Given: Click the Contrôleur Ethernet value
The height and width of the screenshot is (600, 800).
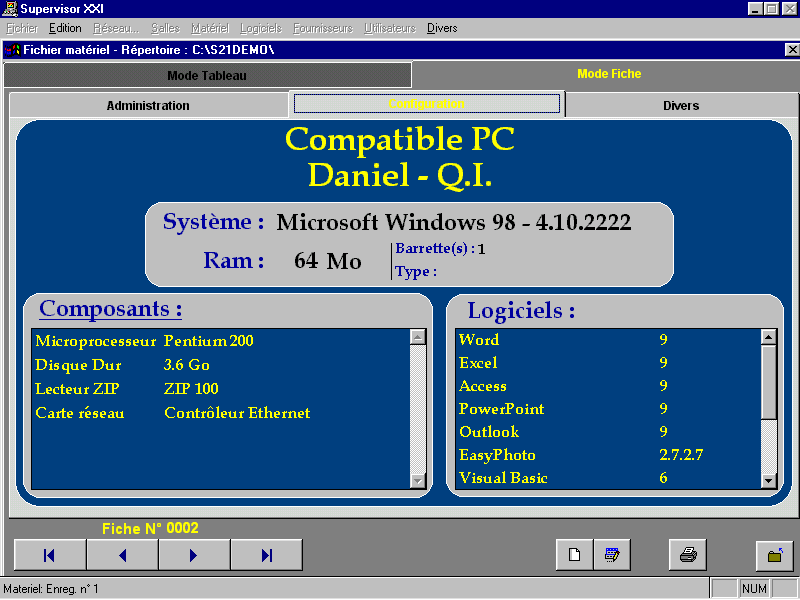Looking at the screenshot, I should coord(237,413).
